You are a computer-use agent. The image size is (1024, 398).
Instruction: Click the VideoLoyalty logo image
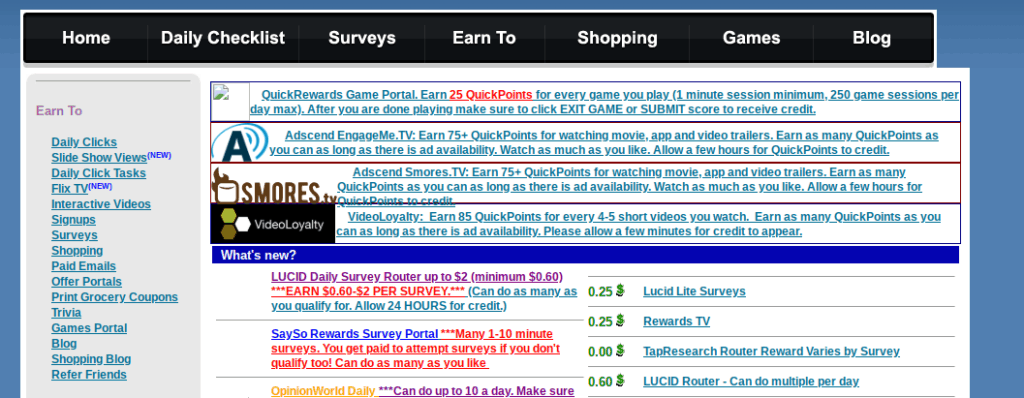(273, 224)
